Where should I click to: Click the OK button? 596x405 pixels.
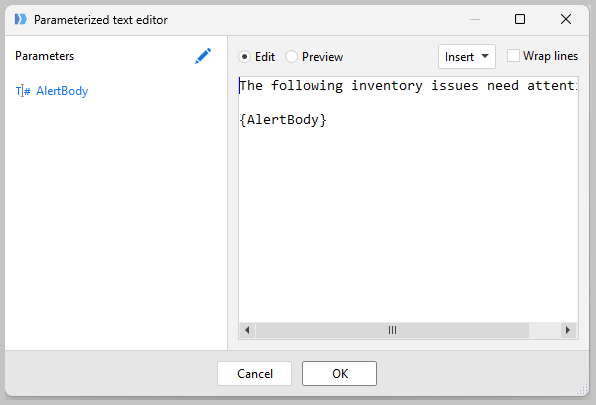[x=339, y=373]
